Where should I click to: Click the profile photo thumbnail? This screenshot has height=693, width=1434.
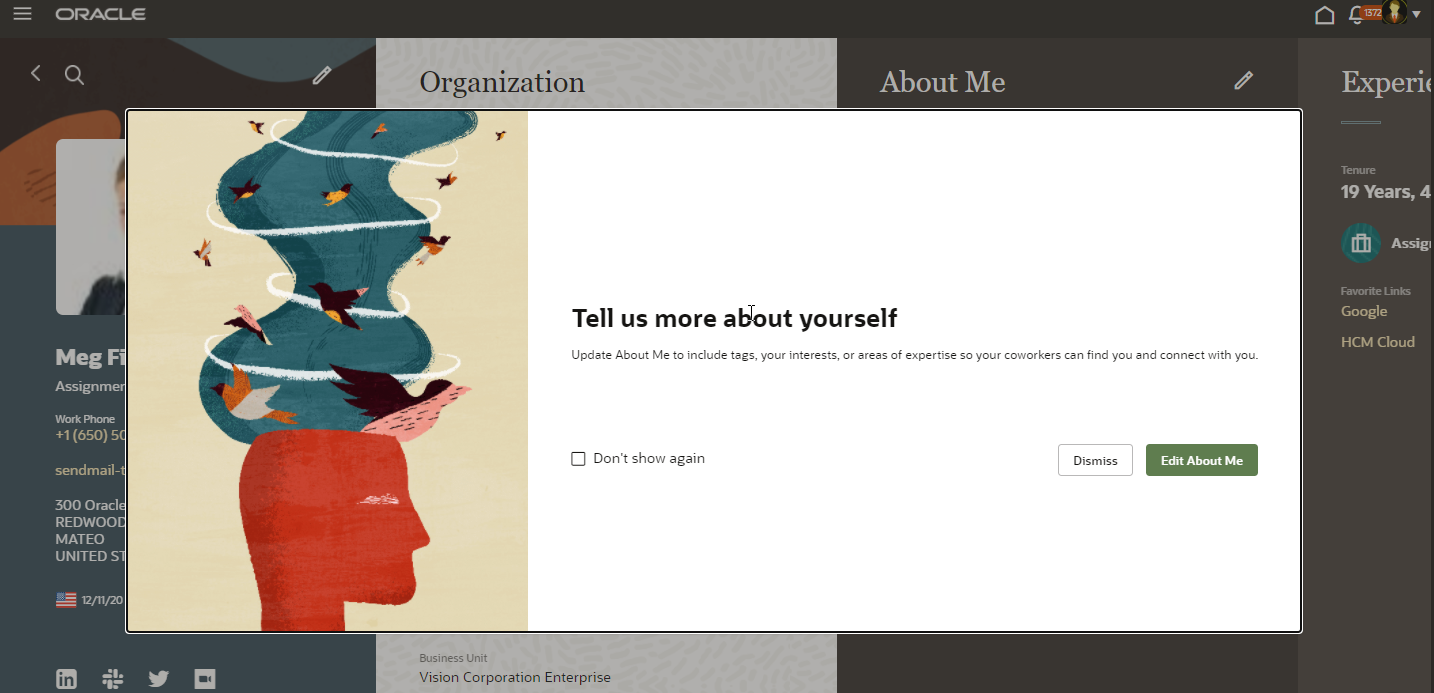click(x=91, y=227)
